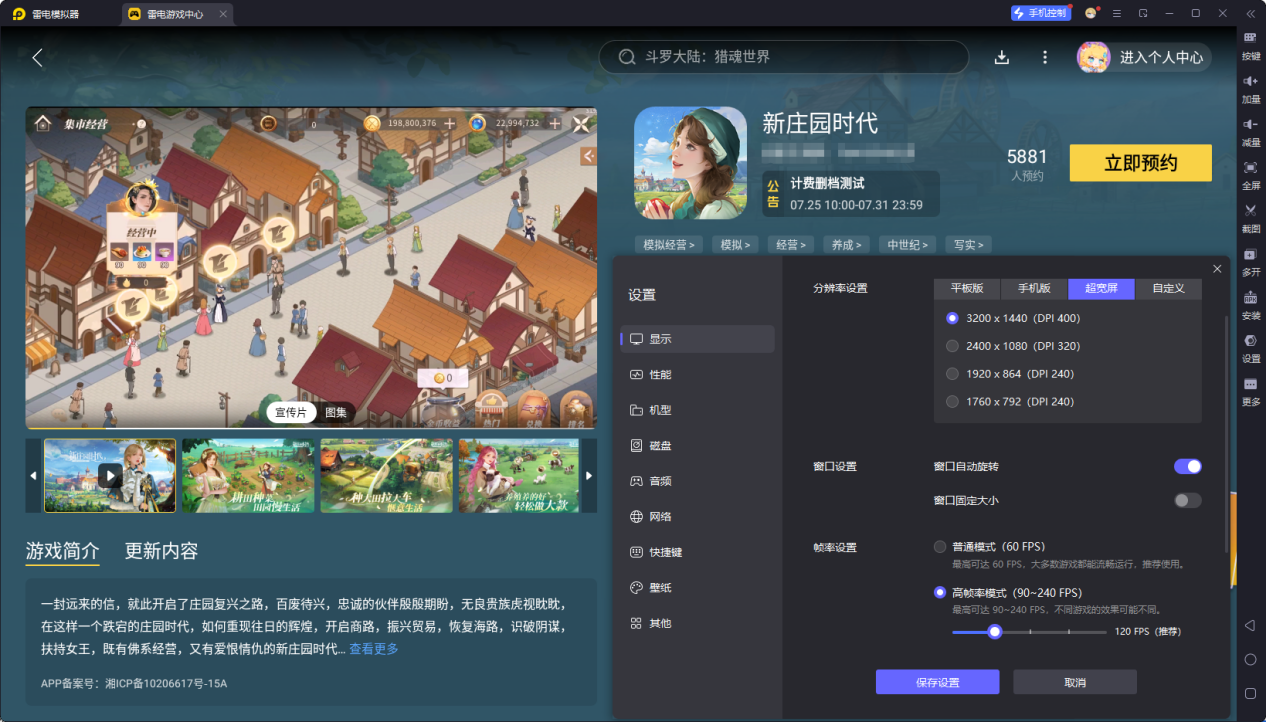Open the 快捷键 settings section
The image size is (1266, 722).
pos(697,552)
